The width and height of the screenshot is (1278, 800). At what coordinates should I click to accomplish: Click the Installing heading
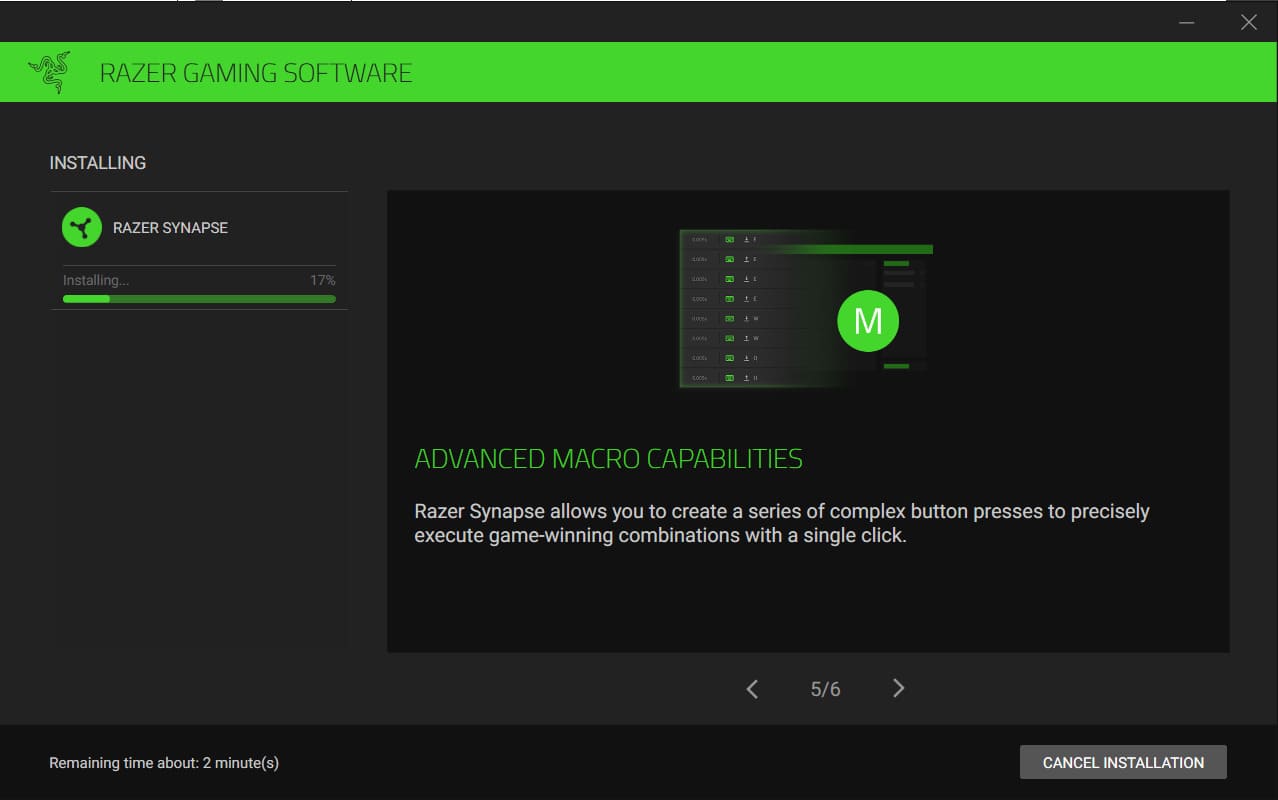[x=98, y=163]
